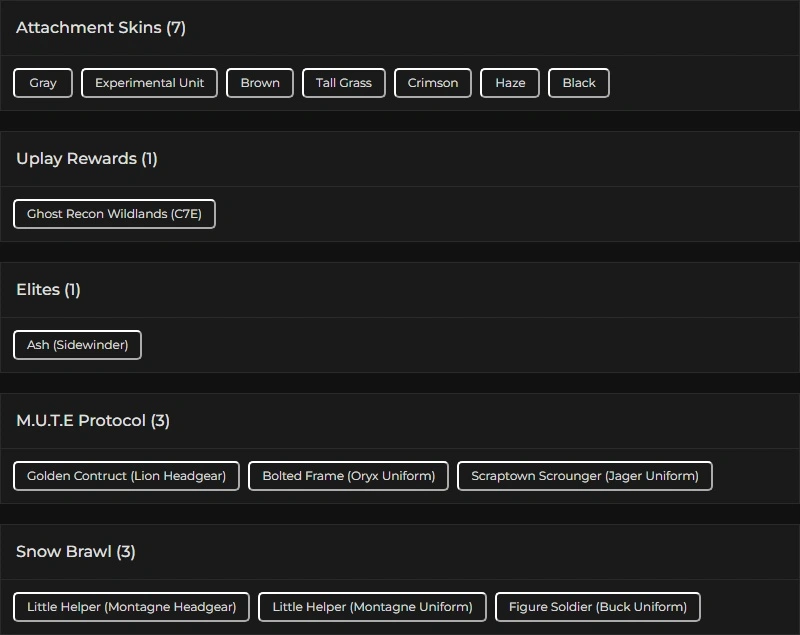Click the Haze skin tag
The image size is (800, 635).
click(510, 83)
